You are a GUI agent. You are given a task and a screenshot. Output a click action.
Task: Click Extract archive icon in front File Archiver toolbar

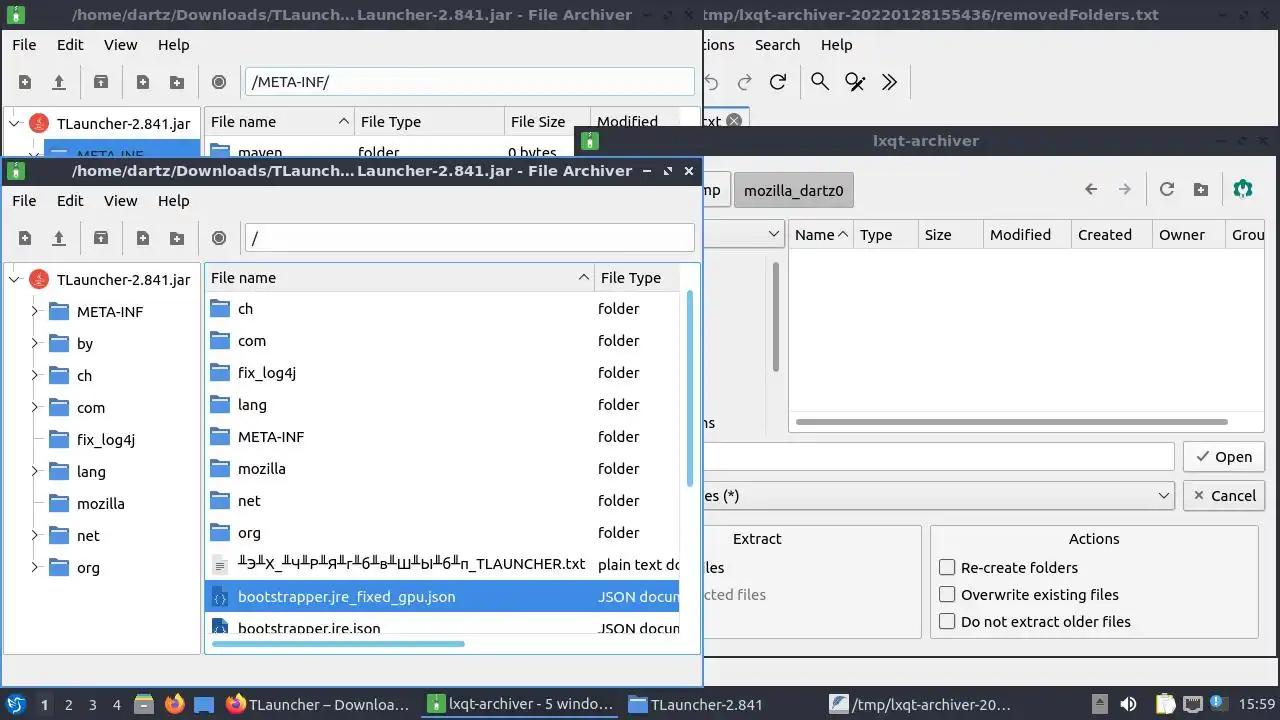[x=101, y=238]
